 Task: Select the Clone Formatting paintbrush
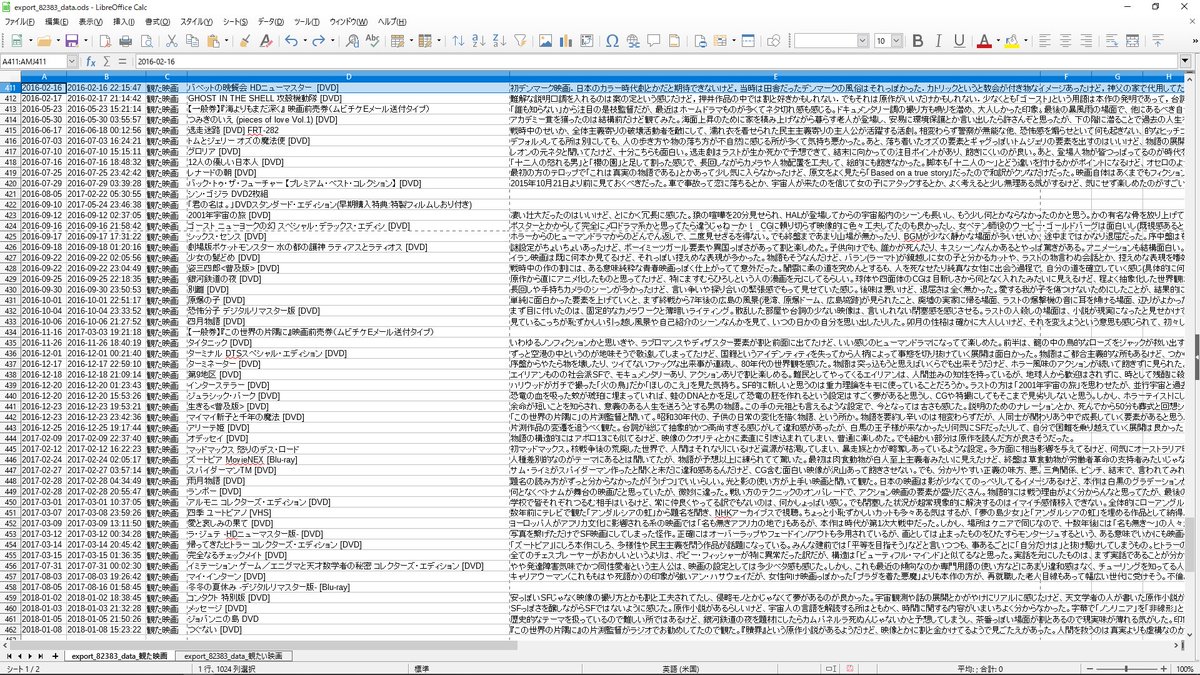(x=245, y=41)
